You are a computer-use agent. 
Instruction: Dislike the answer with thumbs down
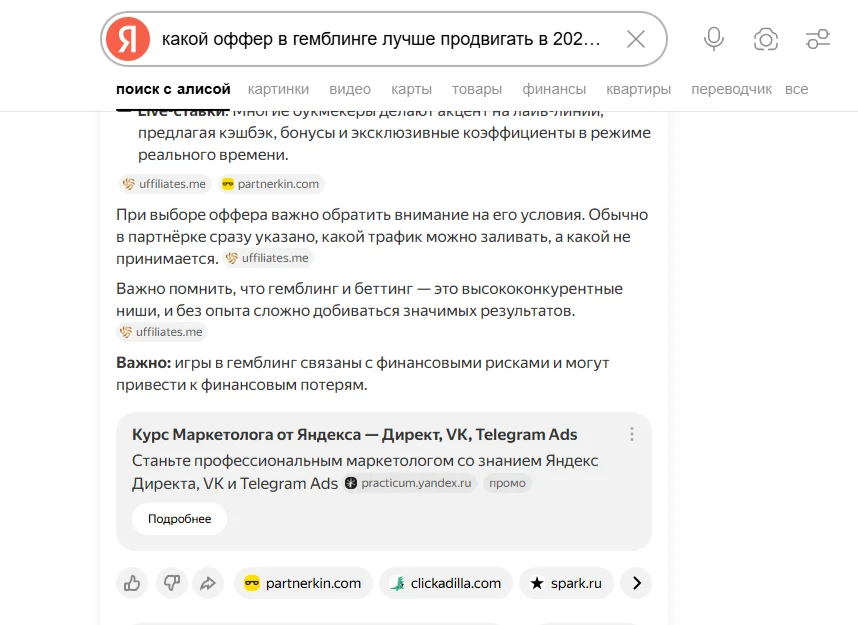(x=171, y=583)
